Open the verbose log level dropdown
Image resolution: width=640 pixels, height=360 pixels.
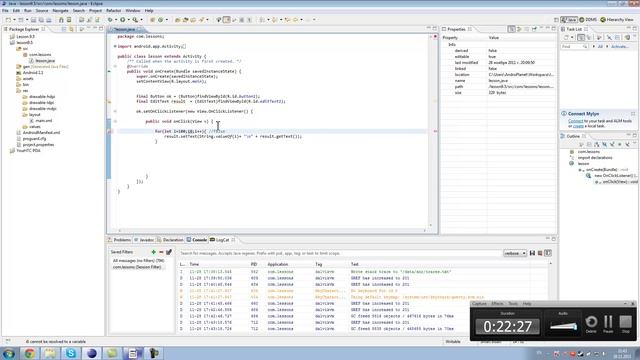[x=515, y=253]
